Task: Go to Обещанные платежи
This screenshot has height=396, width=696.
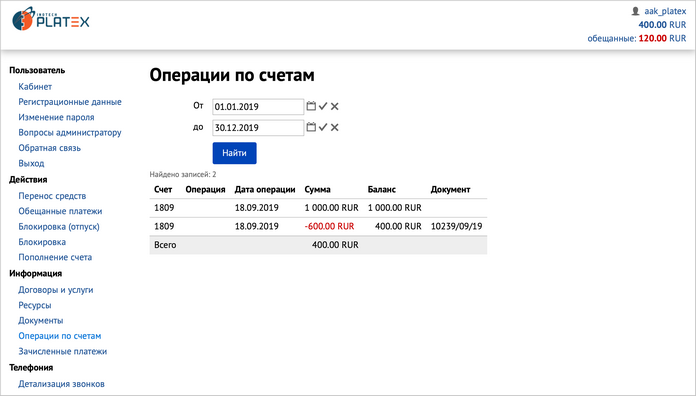Action: (60, 211)
